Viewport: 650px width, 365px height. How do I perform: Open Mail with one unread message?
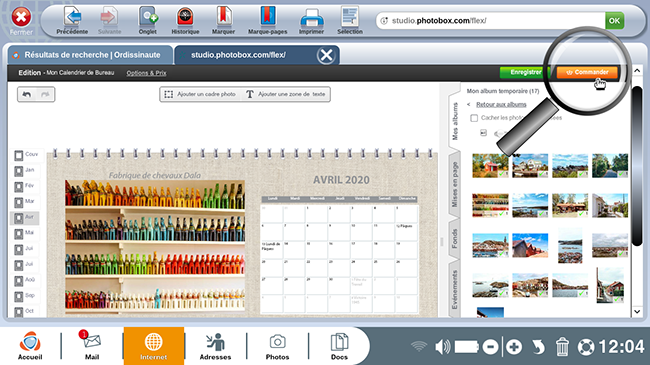[x=92, y=345]
